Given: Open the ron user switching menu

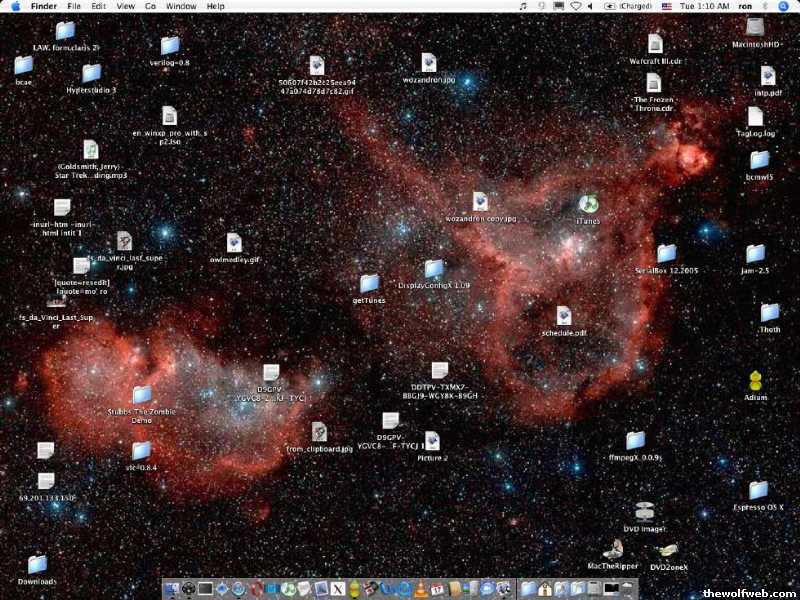Looking at the screenshot, I should point(745,6).
